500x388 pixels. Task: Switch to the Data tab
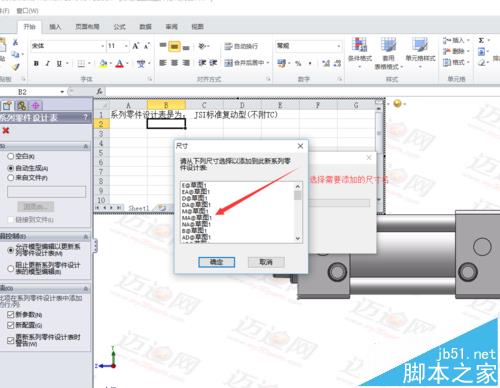(x=145, y=27)
